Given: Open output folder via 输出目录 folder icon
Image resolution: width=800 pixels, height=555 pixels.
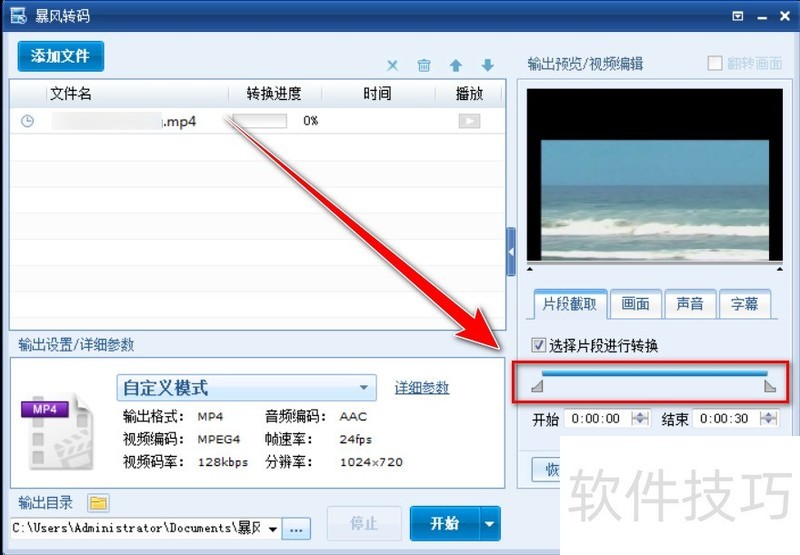Looking at the screenshot, I should coord(98,503).
